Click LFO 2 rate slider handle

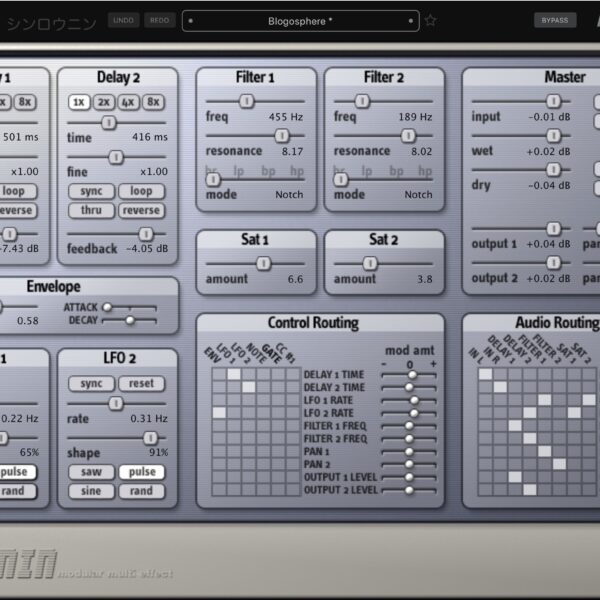point(116,403)
